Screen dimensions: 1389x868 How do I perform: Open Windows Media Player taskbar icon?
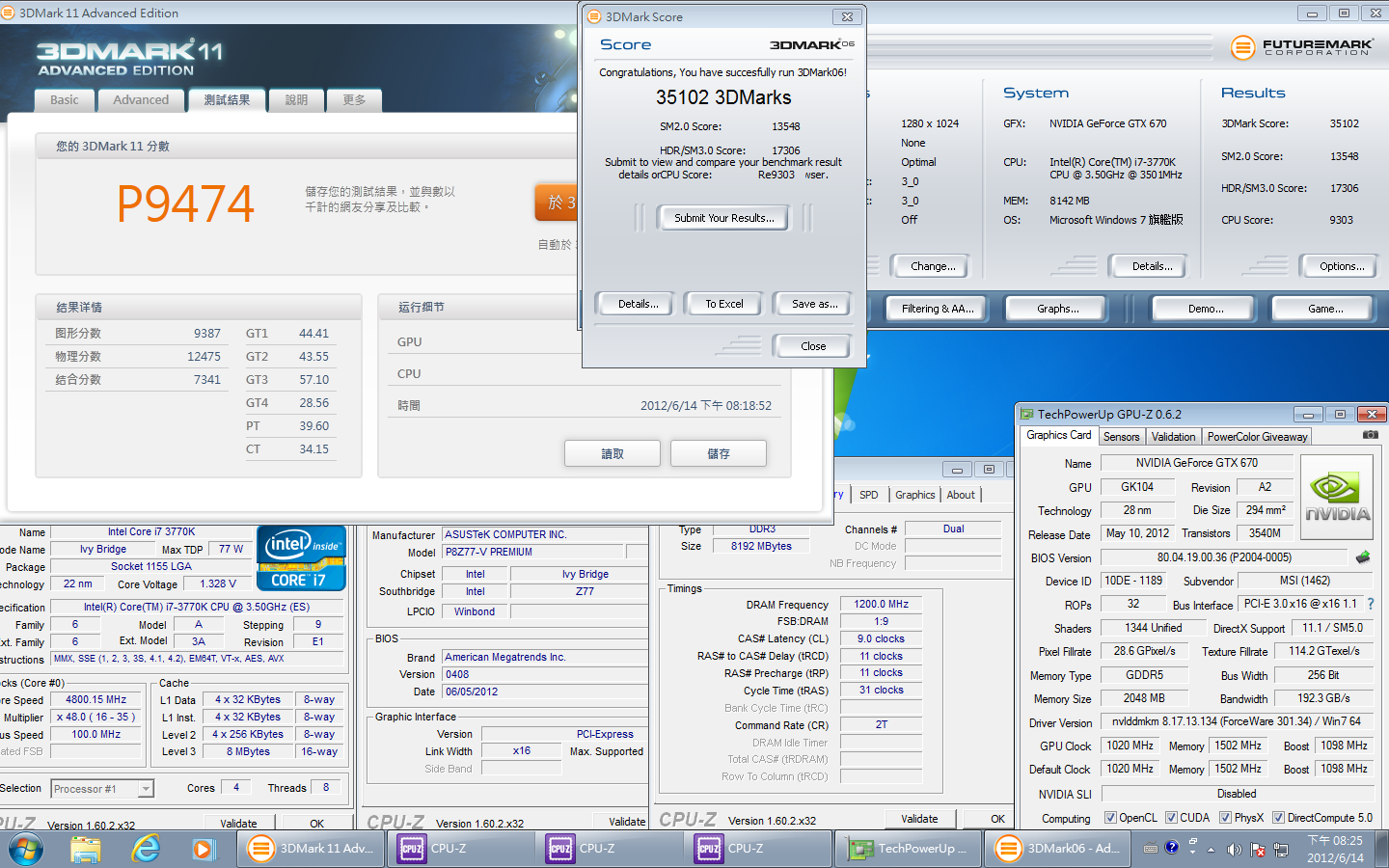(203, 849)
